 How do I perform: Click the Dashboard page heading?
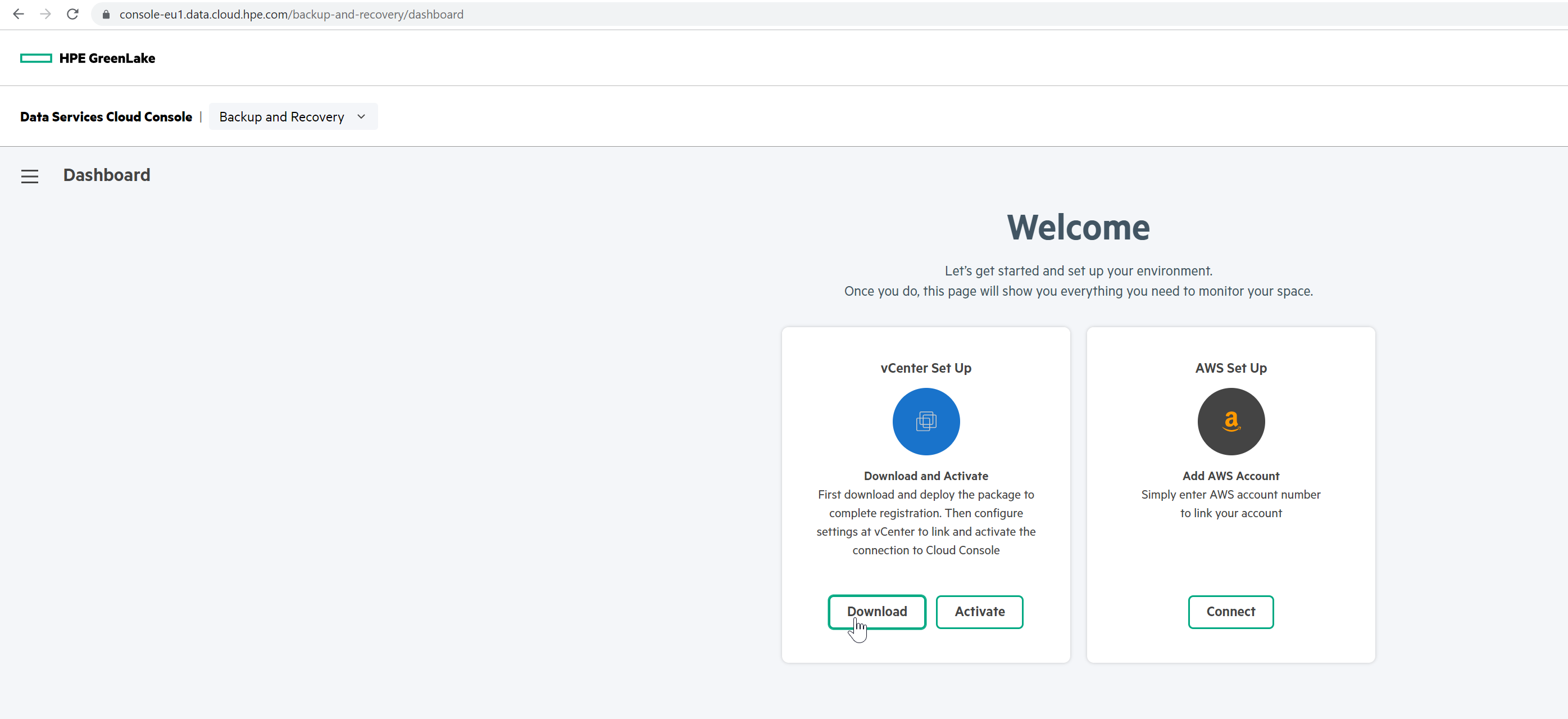pyautogui.click(x=107, y=175)
